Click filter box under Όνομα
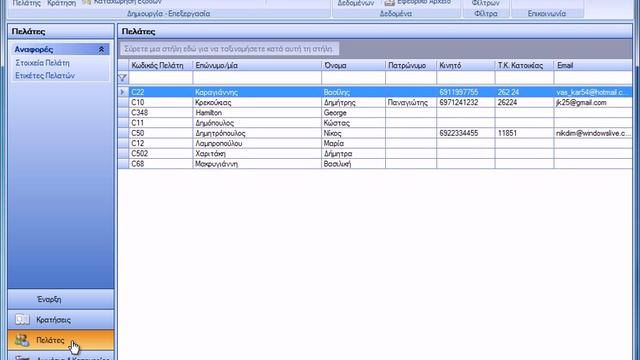This screenshot has height=360, width=640. (353, 78)
